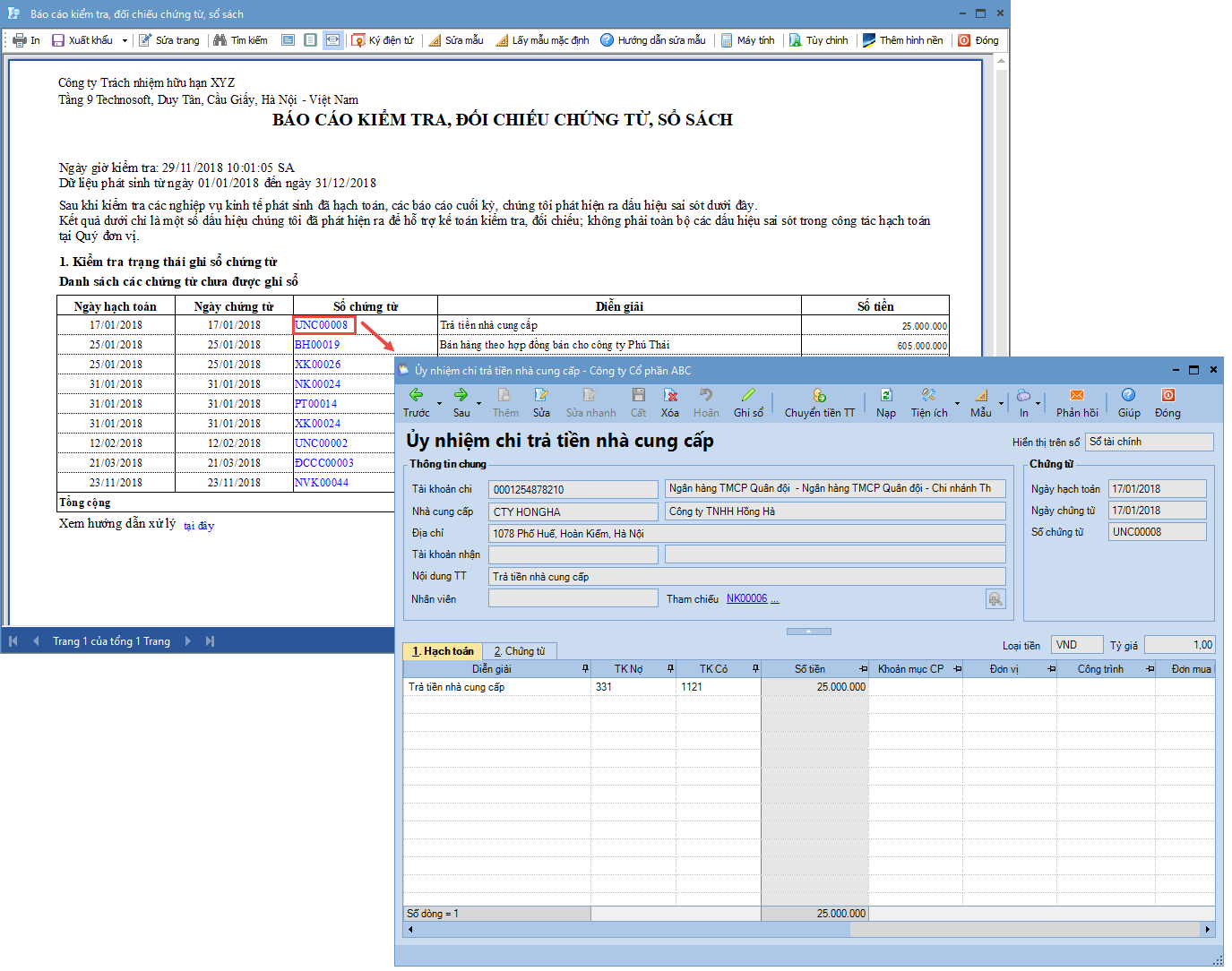Toggle the fit-page-width view button
Image resolution: width=1232 pixels, height=971 pixels.
tap(332, 40)
